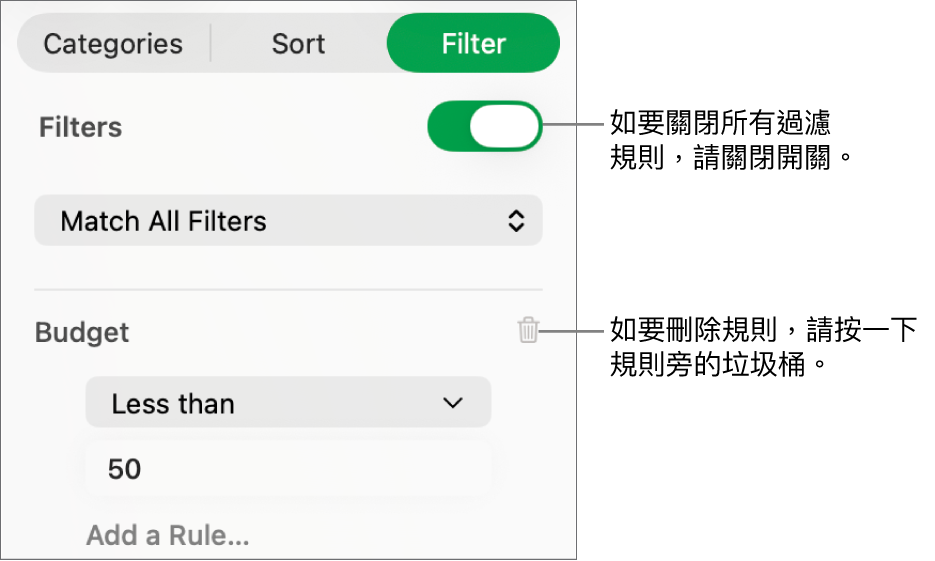This screenshot has width=935, height=561.
Task: Expand the Less than rule dropdown
Action: coord(288,403)
